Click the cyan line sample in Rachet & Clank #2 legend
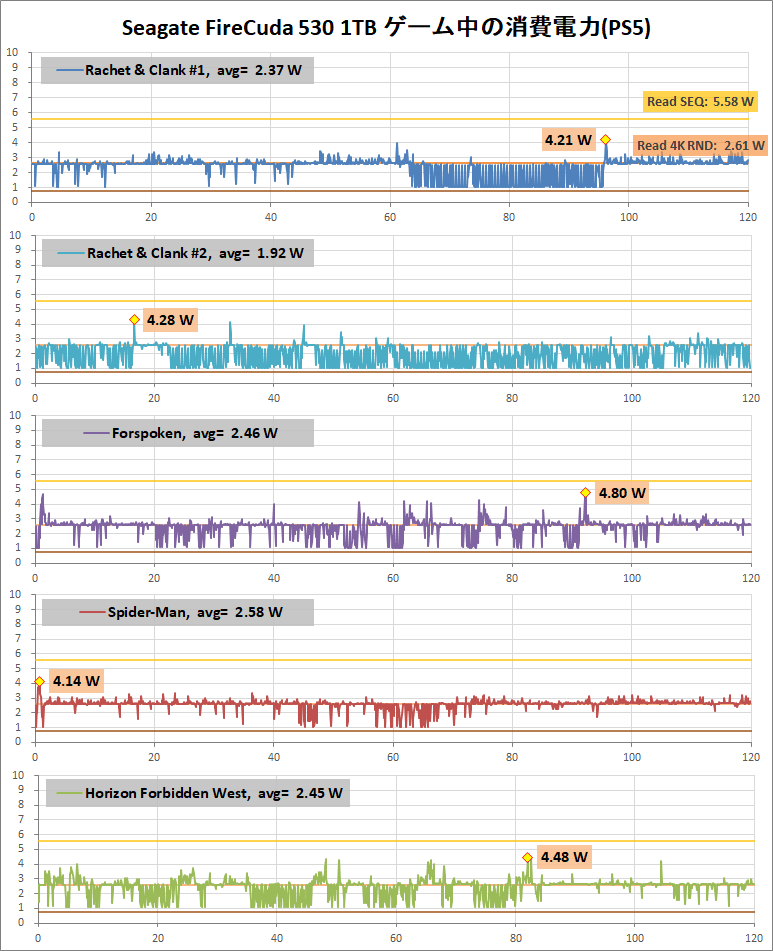This screenshot has height=951, width=773. click(x=72, y=254)
